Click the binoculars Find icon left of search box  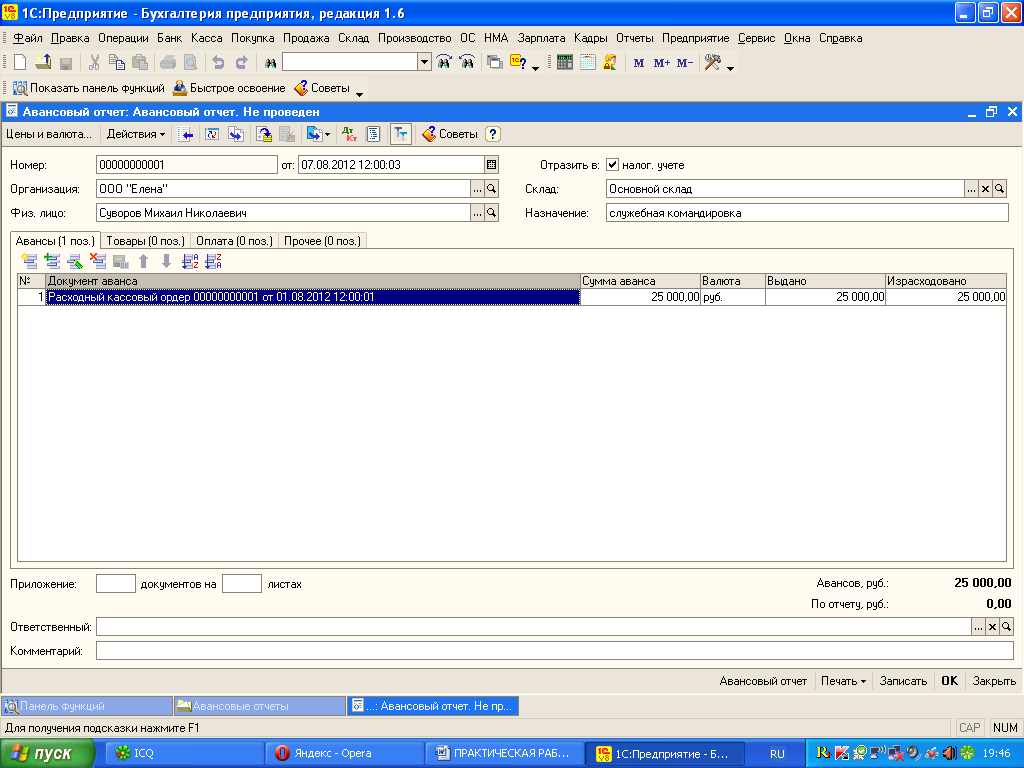tap(270, 63)
